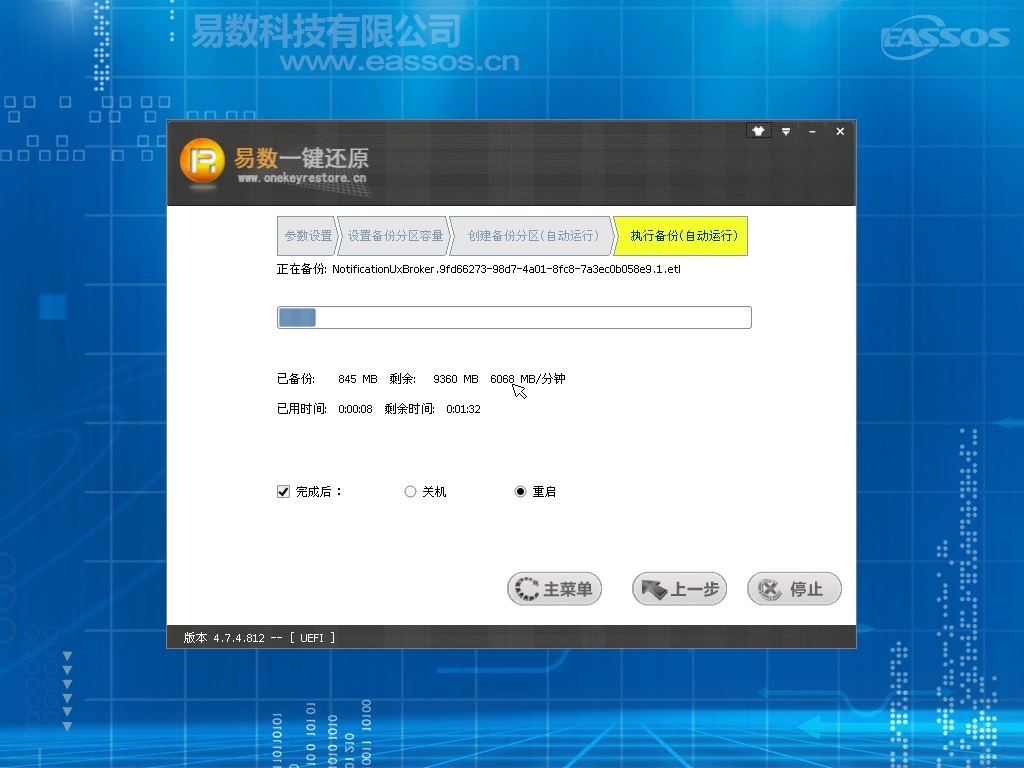
Task: Choose the 重启 radio option
Action: 520,492
